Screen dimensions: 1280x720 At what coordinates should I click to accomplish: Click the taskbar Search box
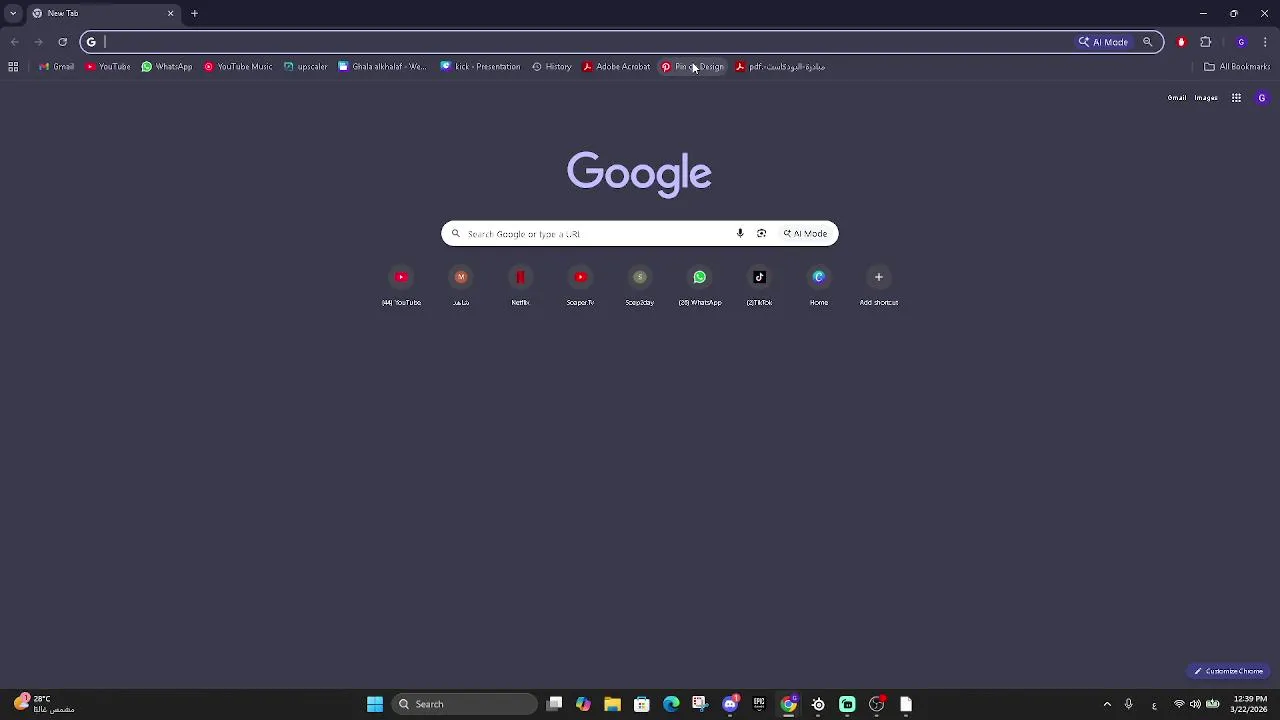(x=464, y=704)
